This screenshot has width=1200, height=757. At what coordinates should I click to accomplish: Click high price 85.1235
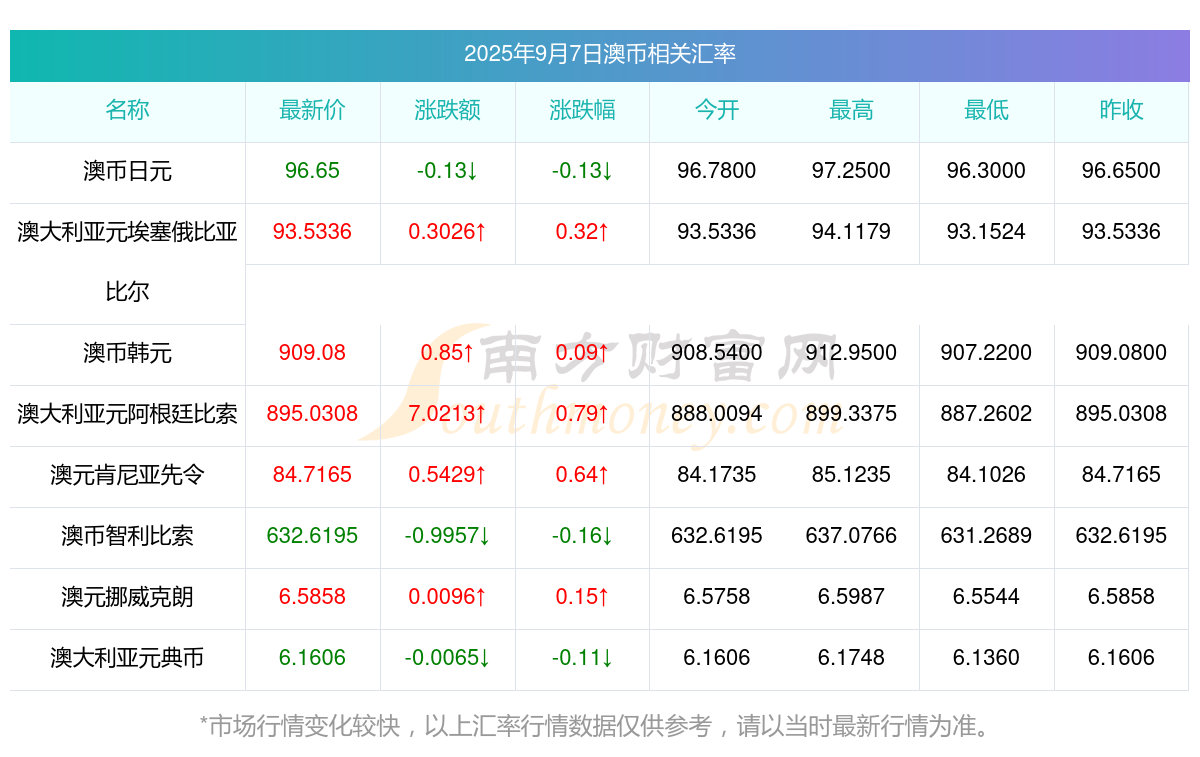tap(851, 474)
